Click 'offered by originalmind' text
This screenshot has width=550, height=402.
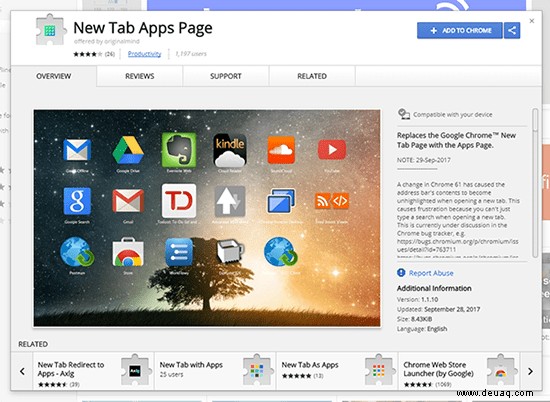[107, 41]
